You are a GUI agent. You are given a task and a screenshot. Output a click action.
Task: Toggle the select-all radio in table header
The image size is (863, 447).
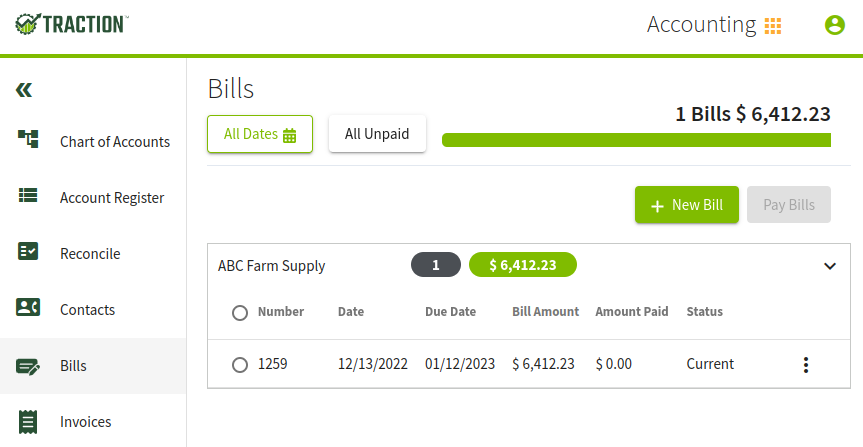[239, 313]
